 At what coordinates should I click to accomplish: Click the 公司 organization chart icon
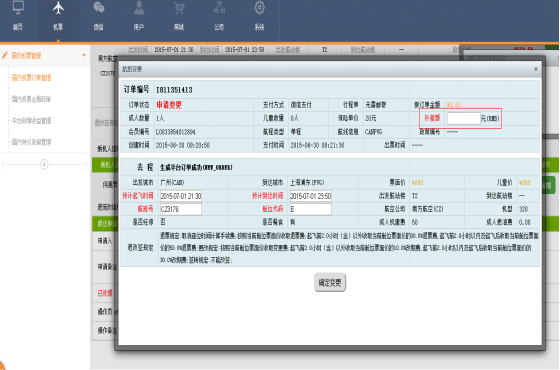219,8
